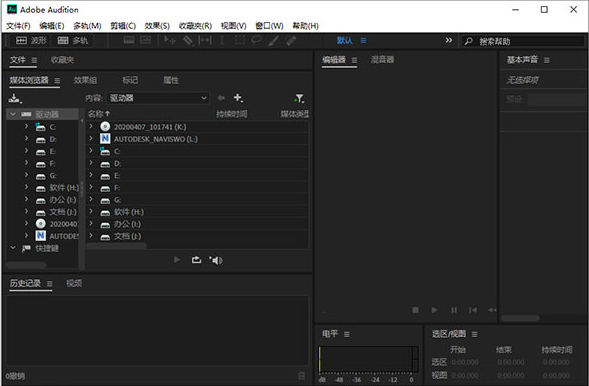The height and width of the screenshot is (386, 589).
Task: Open 视图(V) menu
Action: (233, 26)
